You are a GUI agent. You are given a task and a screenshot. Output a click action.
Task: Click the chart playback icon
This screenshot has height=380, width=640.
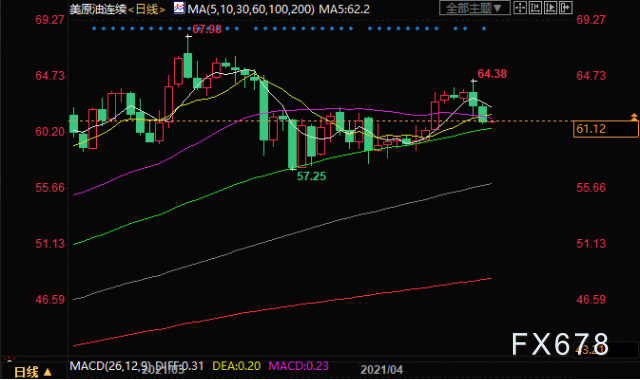[x=550, y=8]
